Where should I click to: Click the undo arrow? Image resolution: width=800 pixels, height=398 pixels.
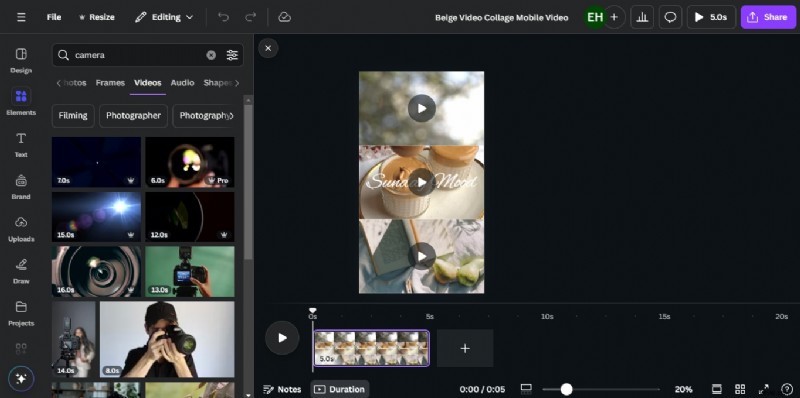click(223, 17)
